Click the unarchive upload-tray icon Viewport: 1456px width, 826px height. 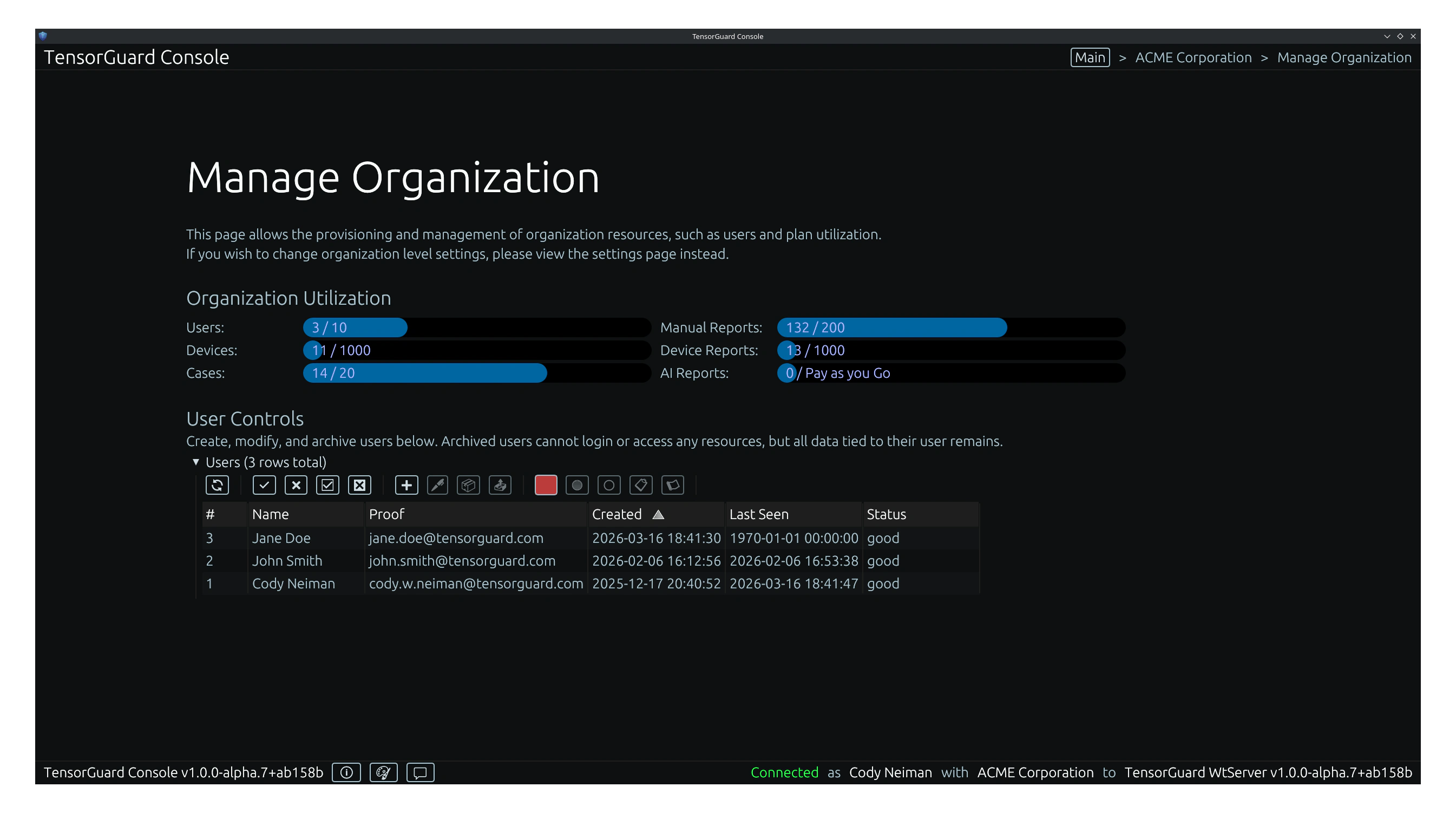500,485
